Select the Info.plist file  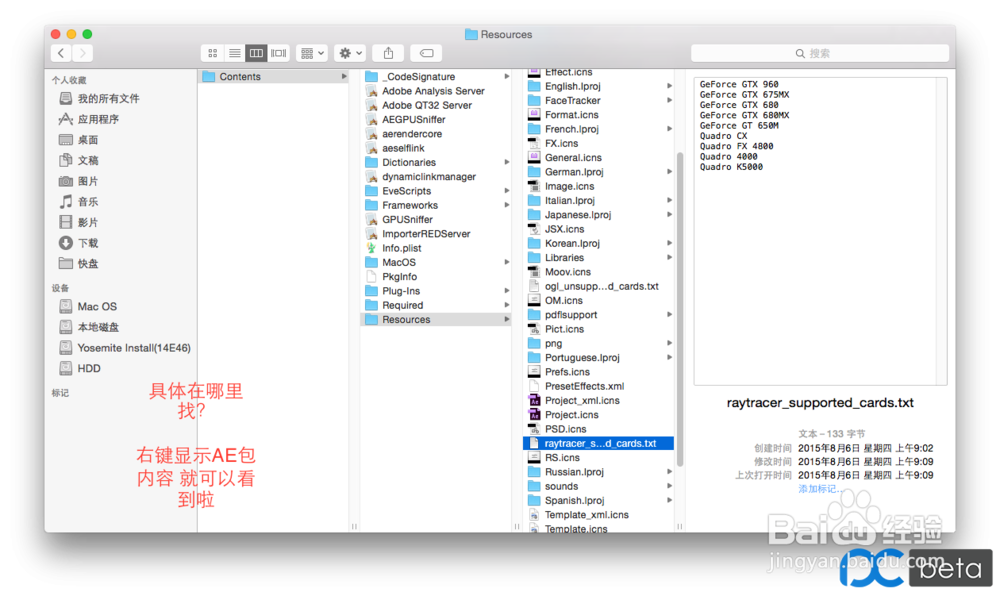pyautogui.click(x=399, y=247)
